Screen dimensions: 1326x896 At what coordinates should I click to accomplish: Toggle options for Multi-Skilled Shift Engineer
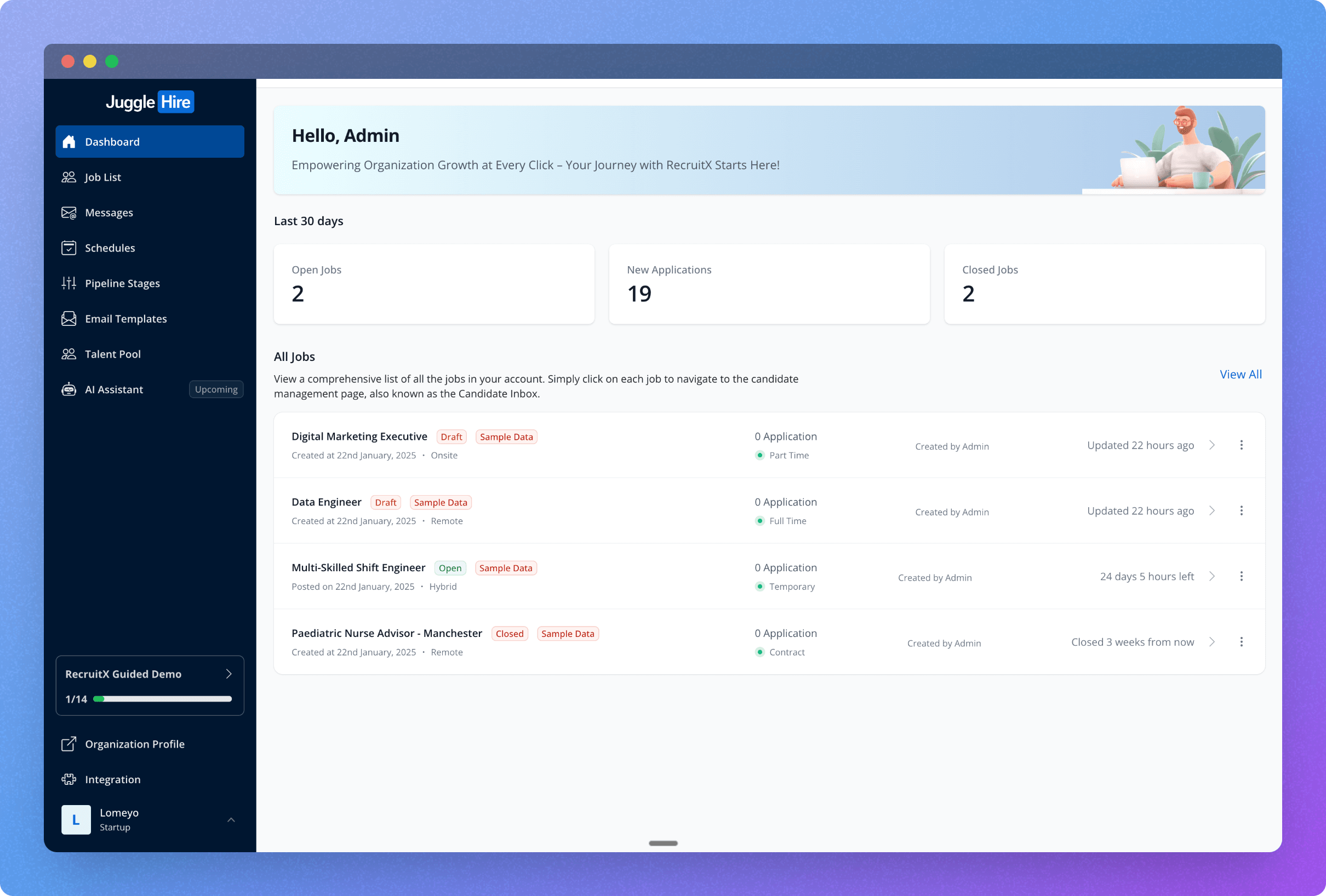click(x=1242, y=576)
